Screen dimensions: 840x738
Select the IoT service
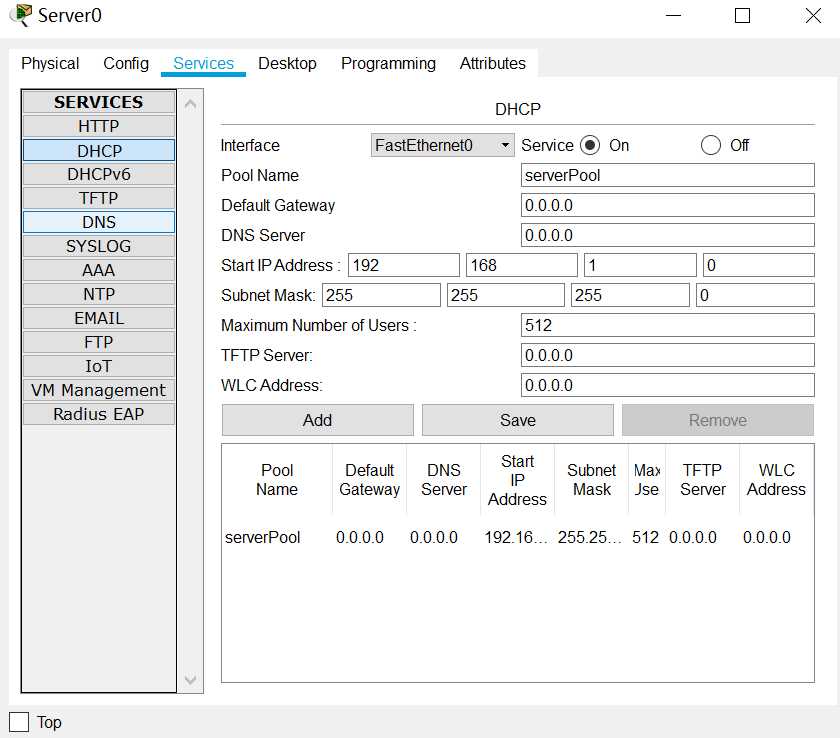99,366
